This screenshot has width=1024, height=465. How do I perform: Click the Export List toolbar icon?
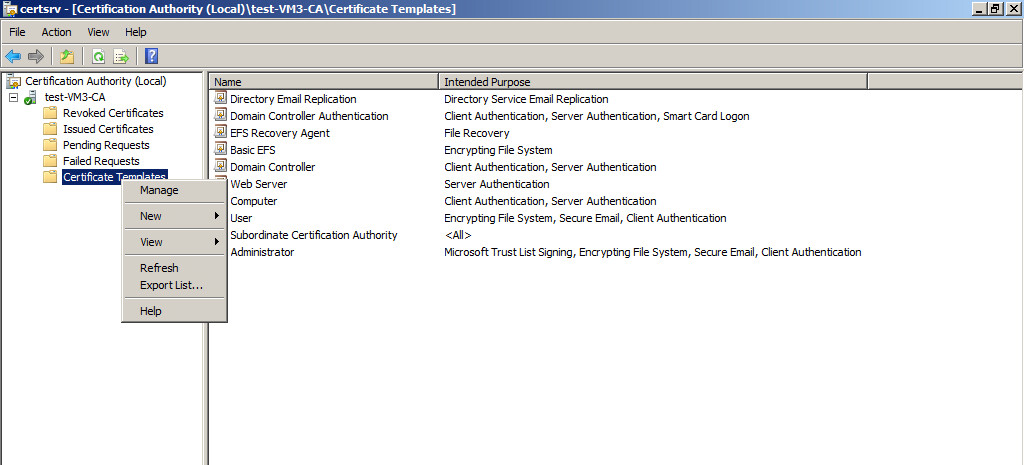point(121,57)
